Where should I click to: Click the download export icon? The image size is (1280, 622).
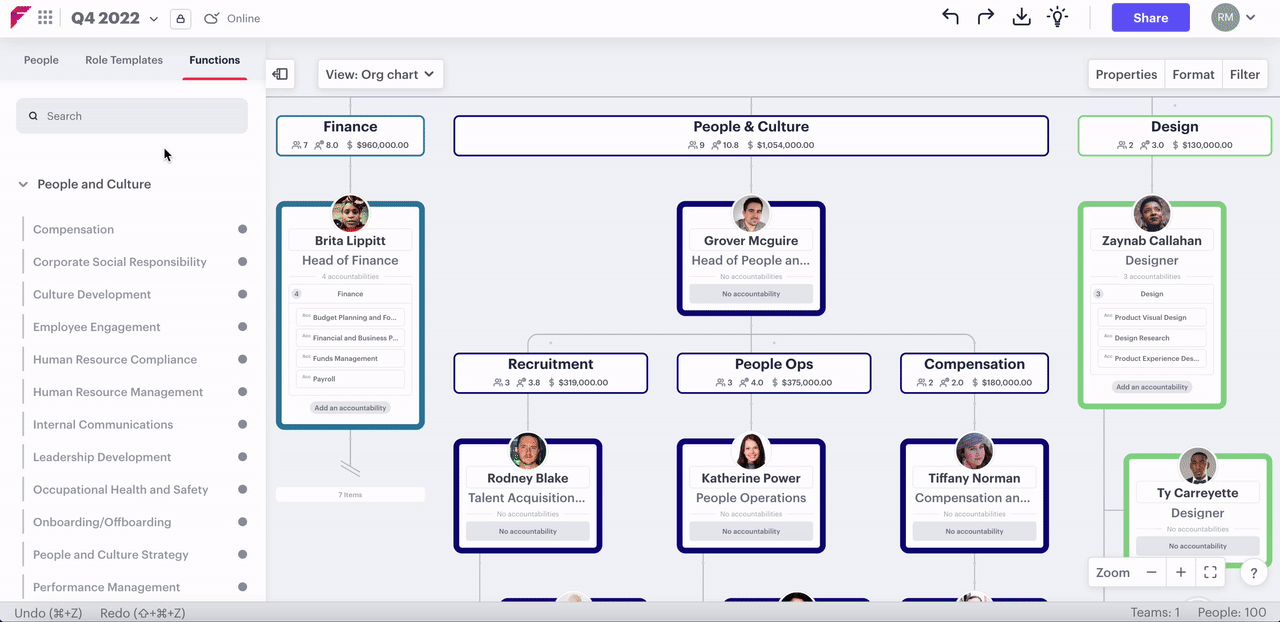pos(1021,17)
